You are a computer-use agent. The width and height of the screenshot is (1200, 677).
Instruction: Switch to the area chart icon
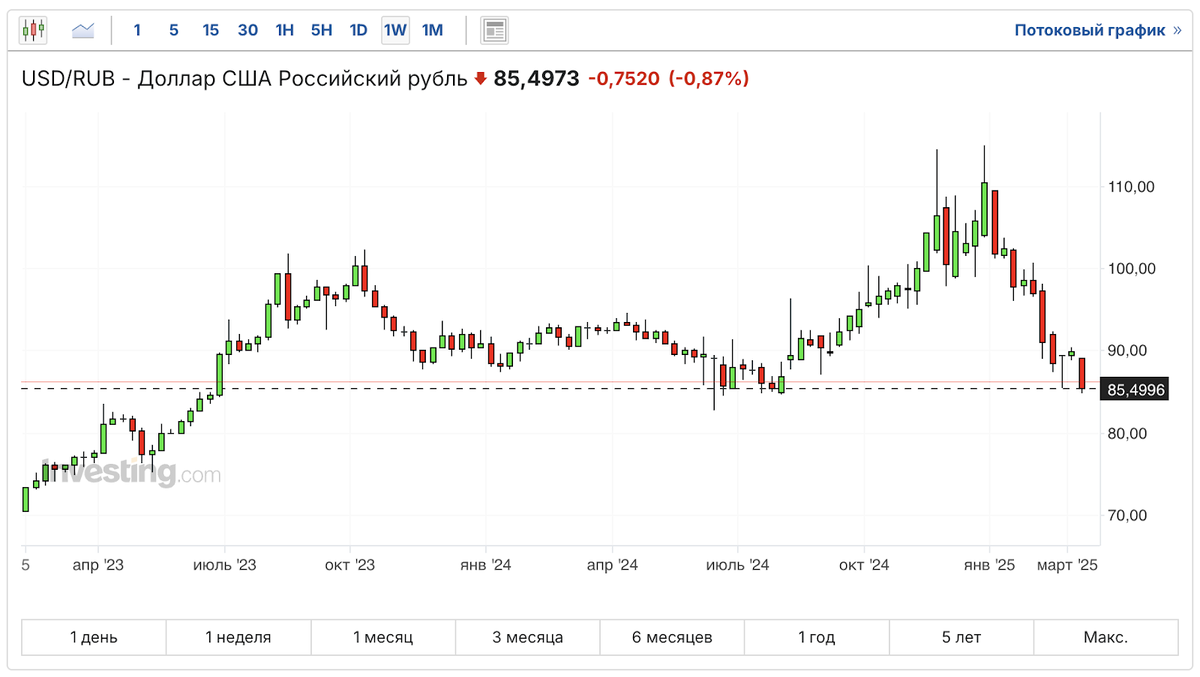(83, 30)
